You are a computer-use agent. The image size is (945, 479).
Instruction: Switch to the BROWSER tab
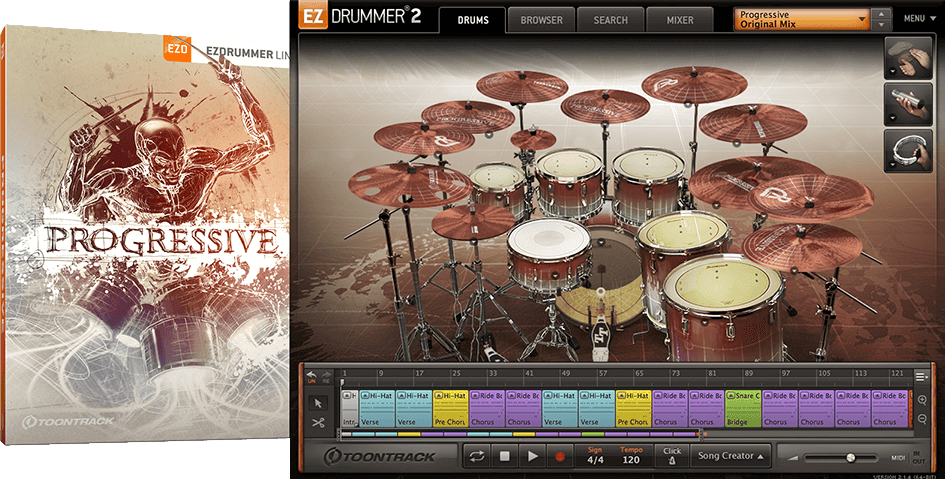(541, 20)
